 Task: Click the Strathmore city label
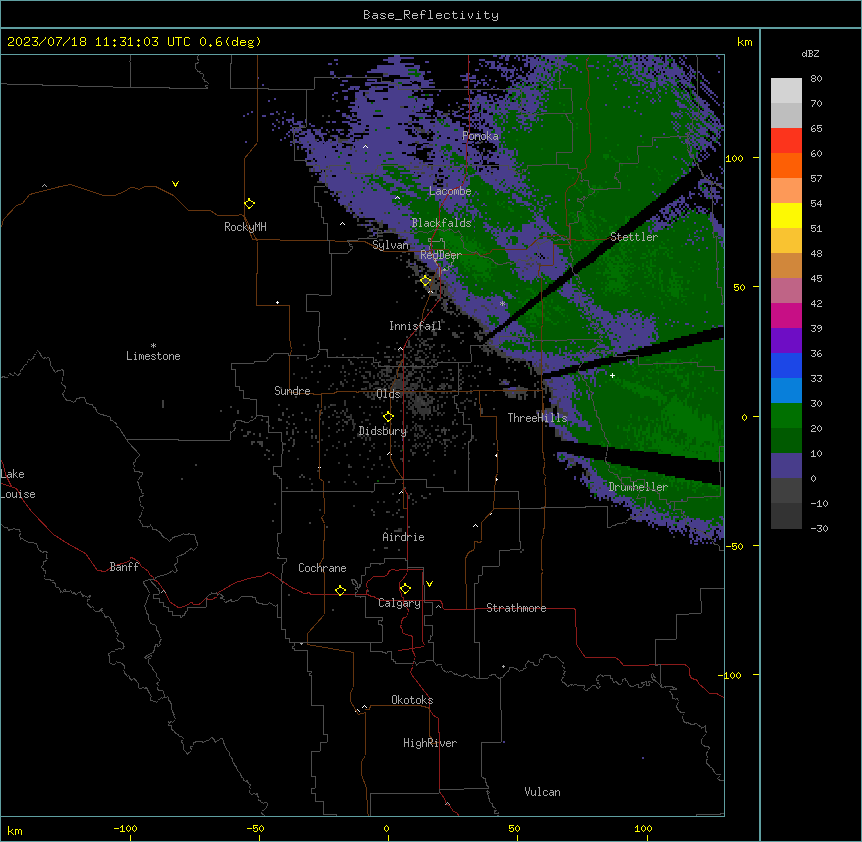(x=516, y=608)
